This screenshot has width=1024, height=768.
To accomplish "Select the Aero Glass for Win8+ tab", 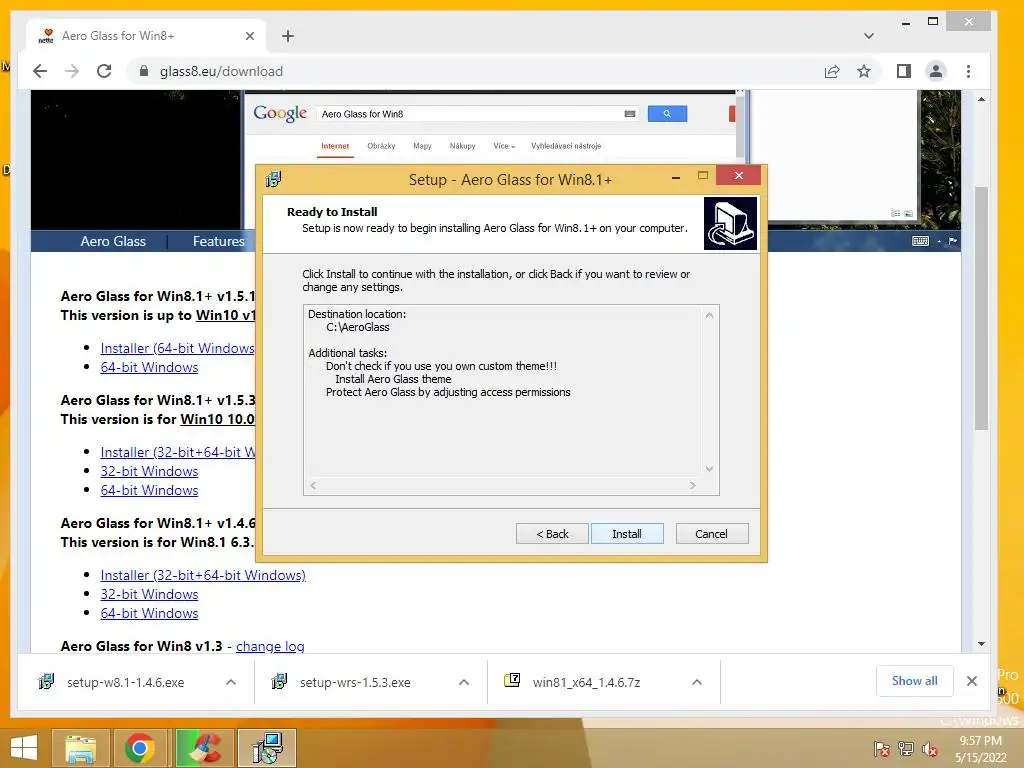I will pyautogui.click(x=146, y=36).
